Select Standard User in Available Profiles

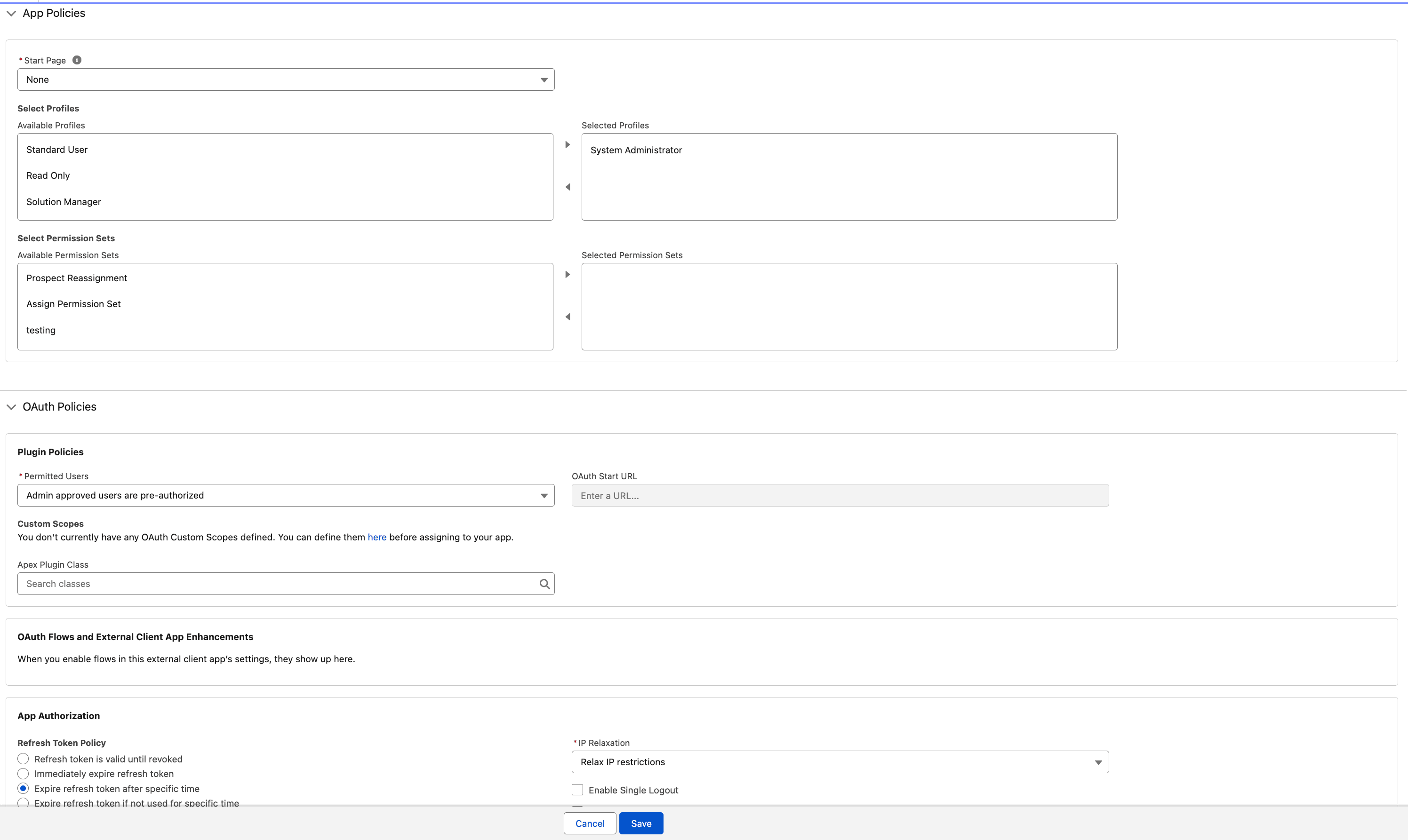[x=56, y=150]
